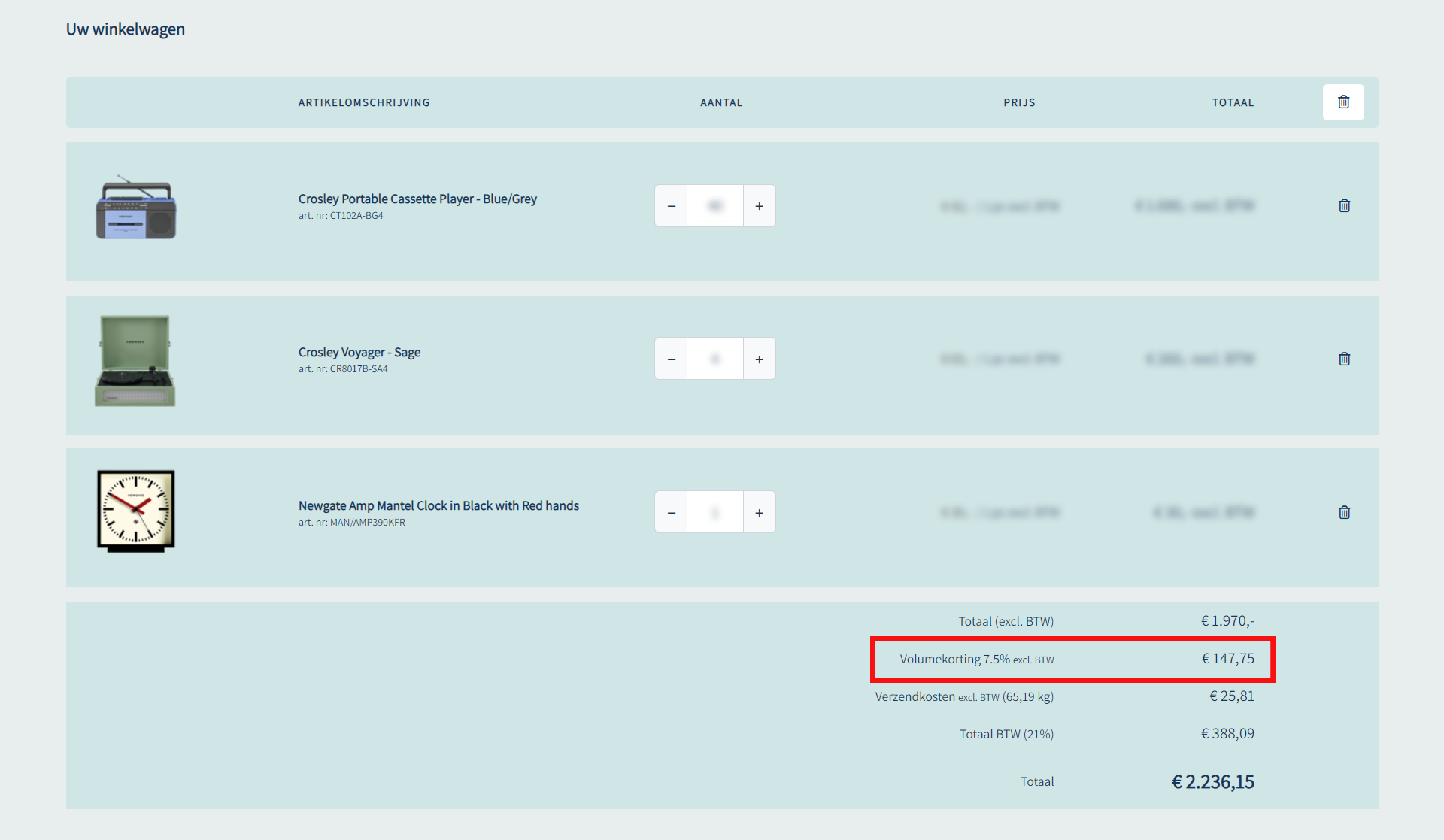1444x840 pixels.
Task: Click the Totaal (excl. BTW) label
Action: coord(1006,621)
